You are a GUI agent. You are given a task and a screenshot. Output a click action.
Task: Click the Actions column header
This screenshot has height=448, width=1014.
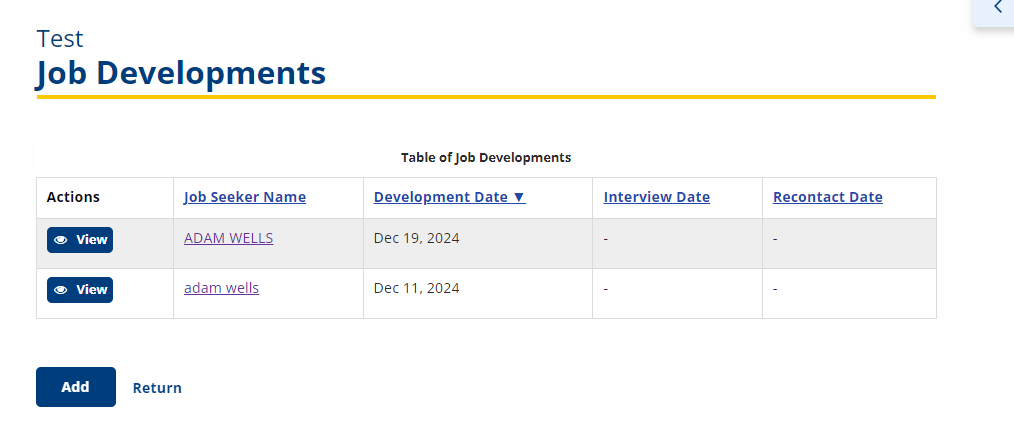[73, 197]
